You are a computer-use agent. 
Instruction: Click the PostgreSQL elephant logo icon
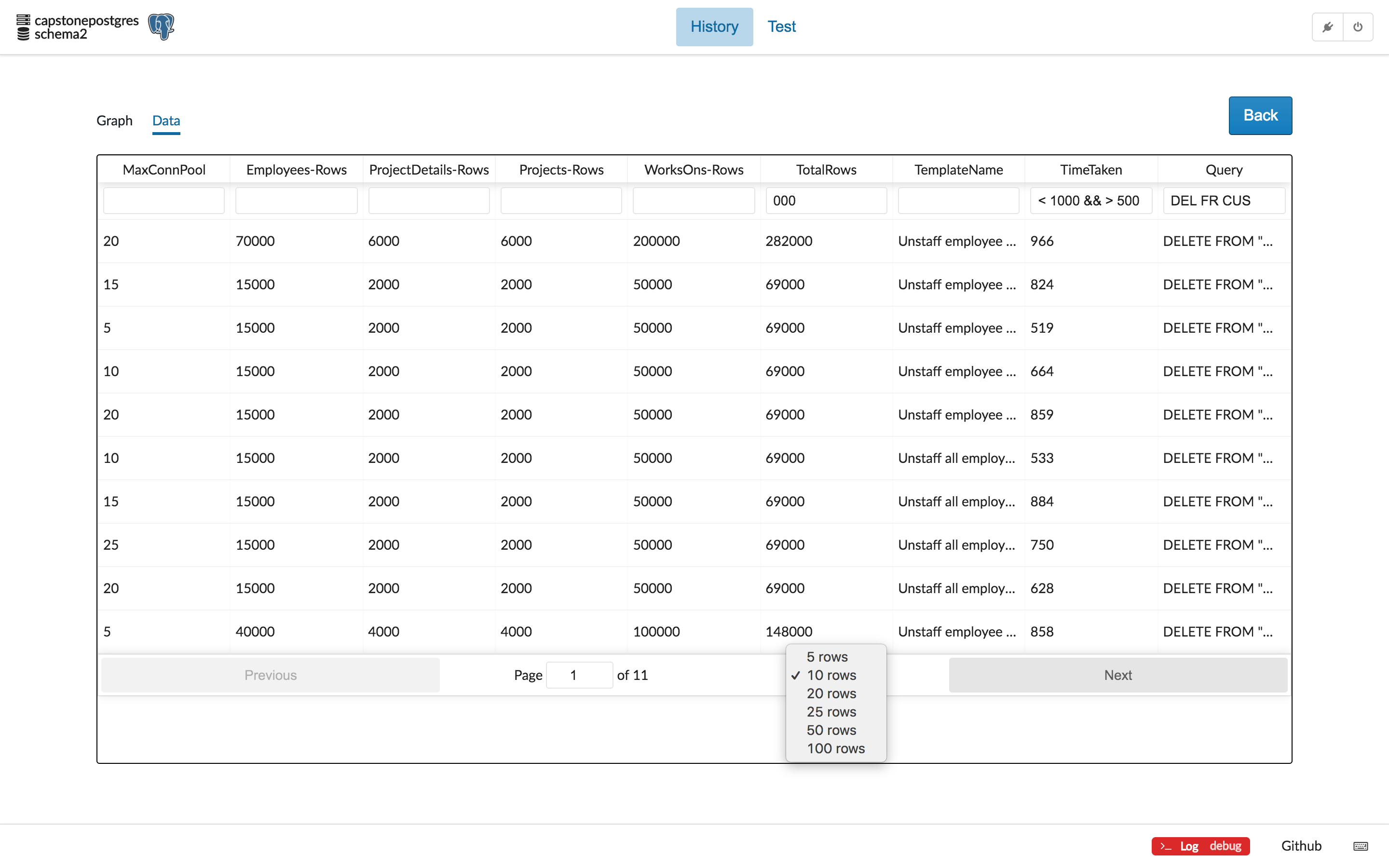click(161, 27)
